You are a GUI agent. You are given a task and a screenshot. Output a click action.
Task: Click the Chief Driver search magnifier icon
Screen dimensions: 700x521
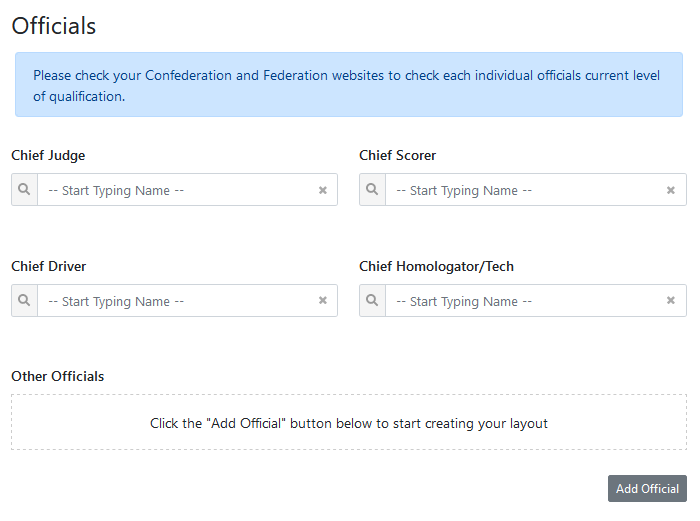tap(24, 301)
